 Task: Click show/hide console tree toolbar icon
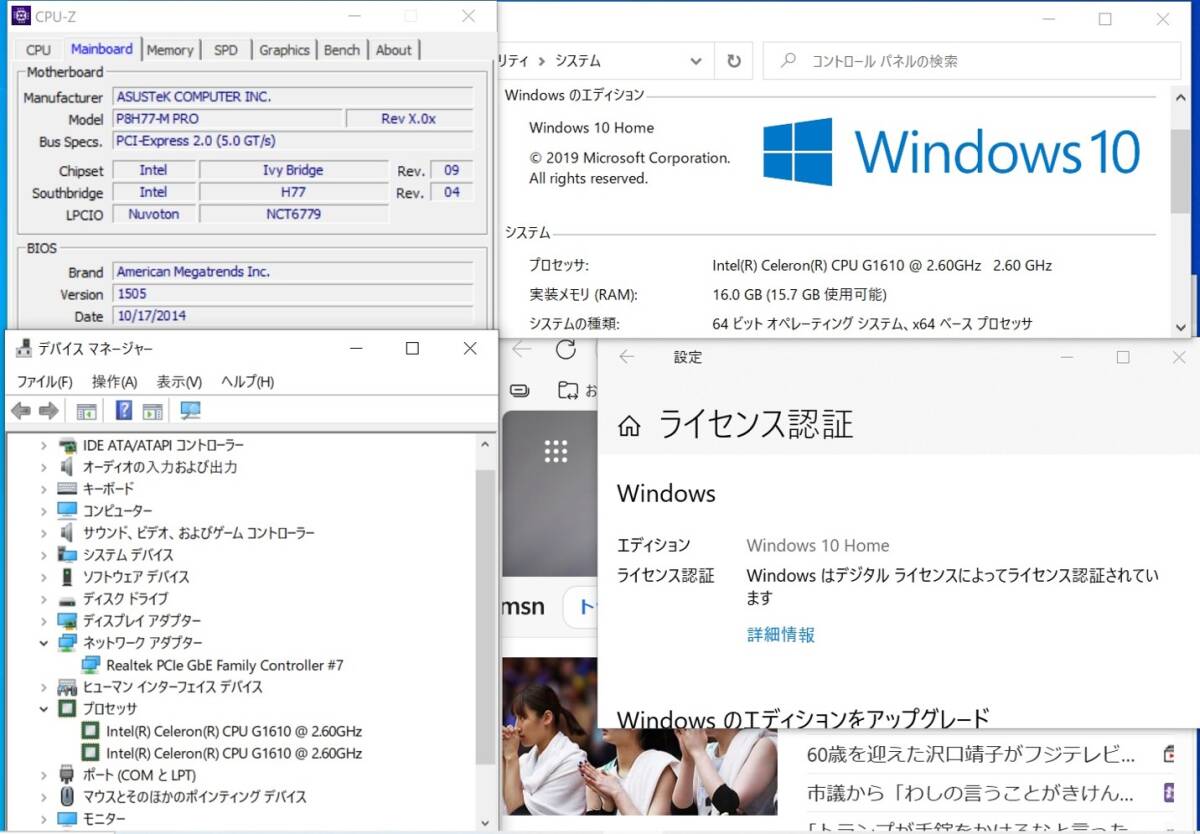point(87,410)
